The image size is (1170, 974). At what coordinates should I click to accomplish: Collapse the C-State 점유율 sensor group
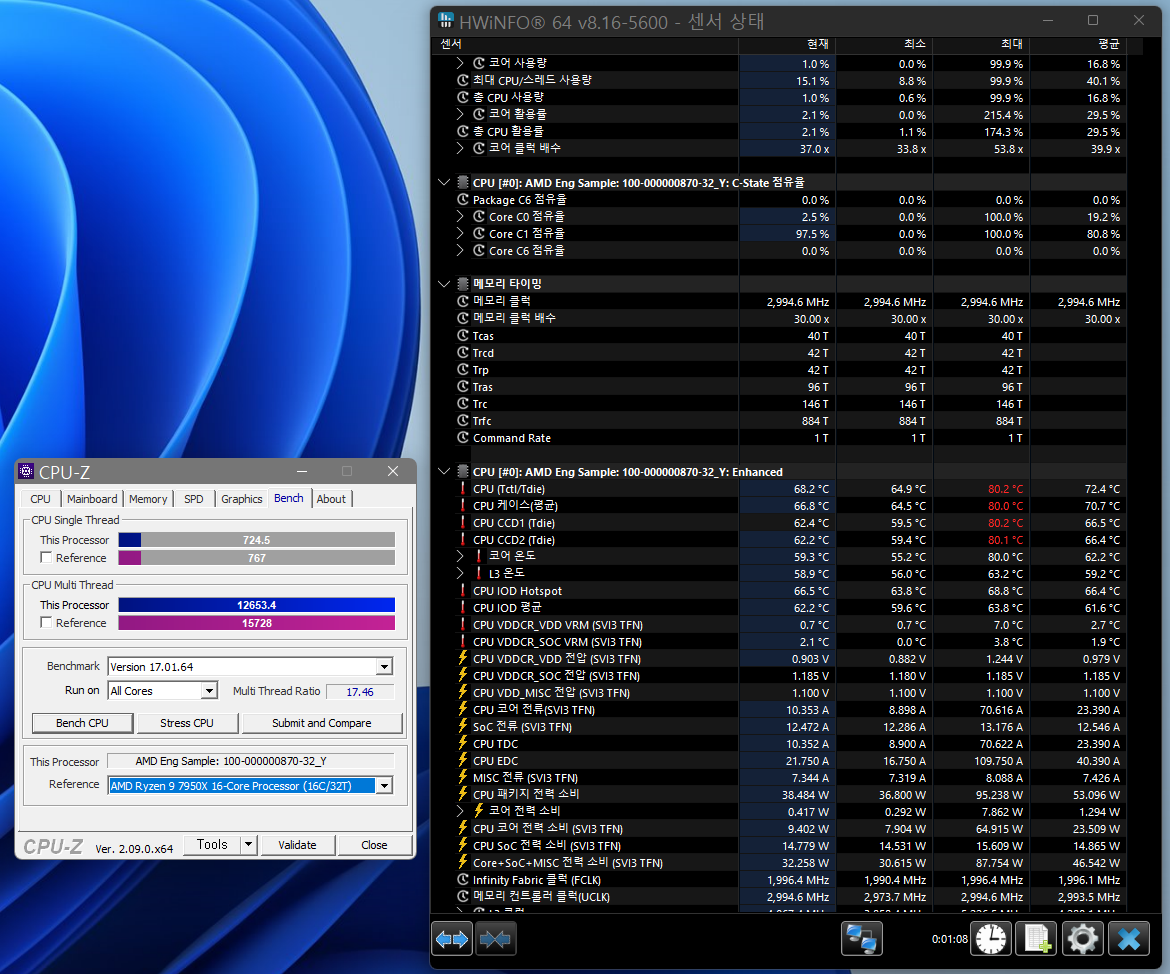444,182
